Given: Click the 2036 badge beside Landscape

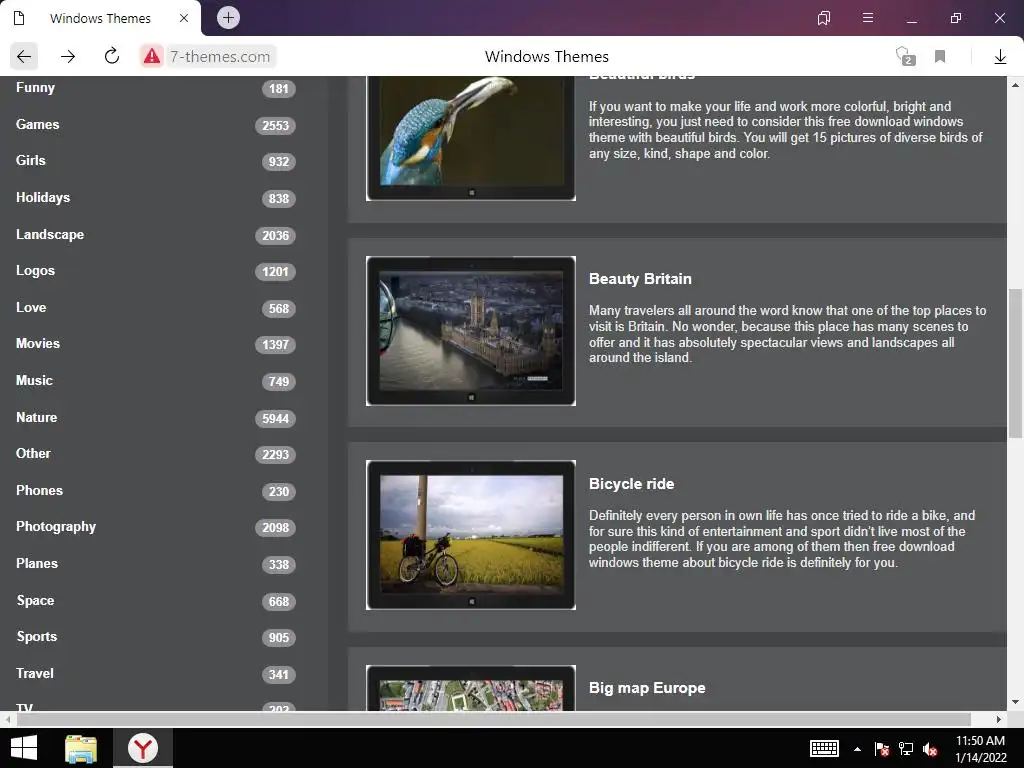Looking at the screenshot, I should 276,235.
